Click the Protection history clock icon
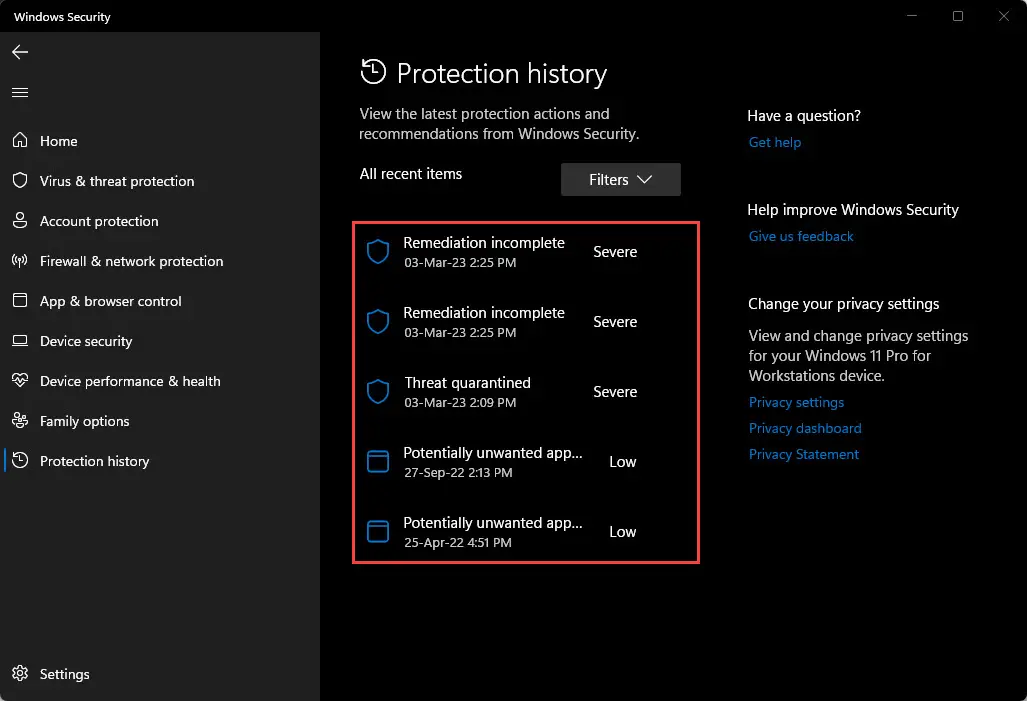The height and width of the screenshot is (701, 1027). [x=19, y=461]
